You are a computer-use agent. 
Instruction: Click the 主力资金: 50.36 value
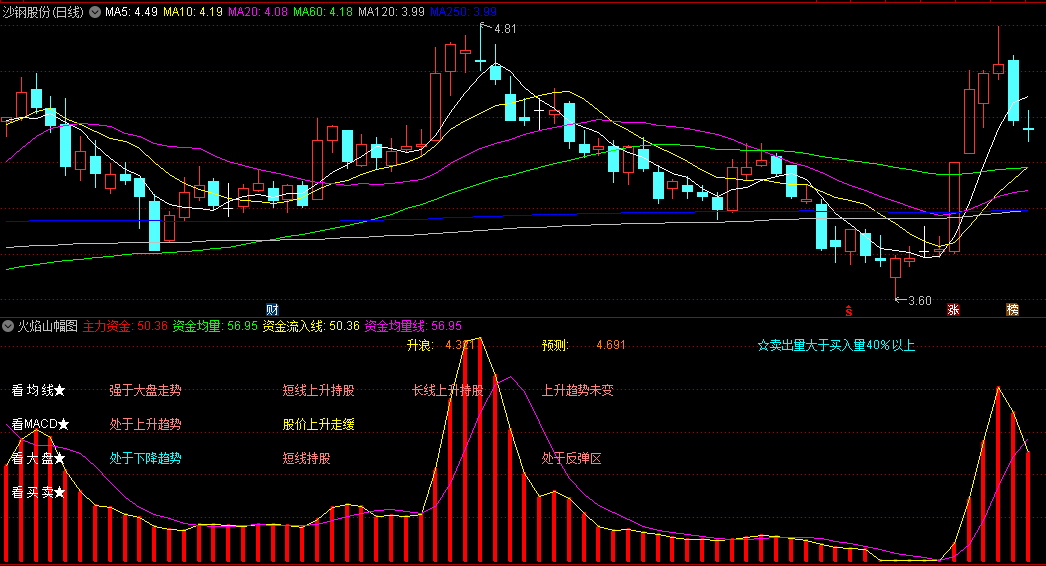125,326
